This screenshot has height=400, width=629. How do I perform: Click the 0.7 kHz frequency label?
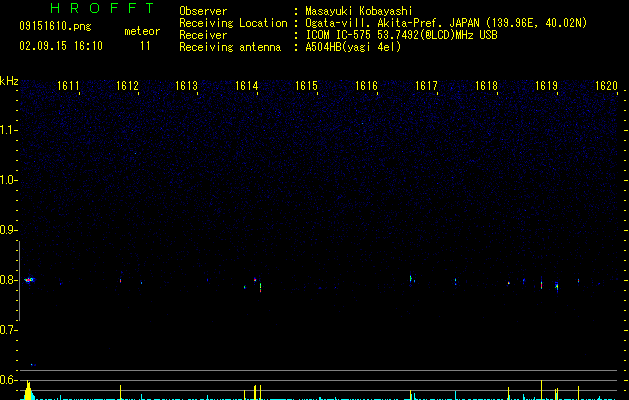coord(8,330)
